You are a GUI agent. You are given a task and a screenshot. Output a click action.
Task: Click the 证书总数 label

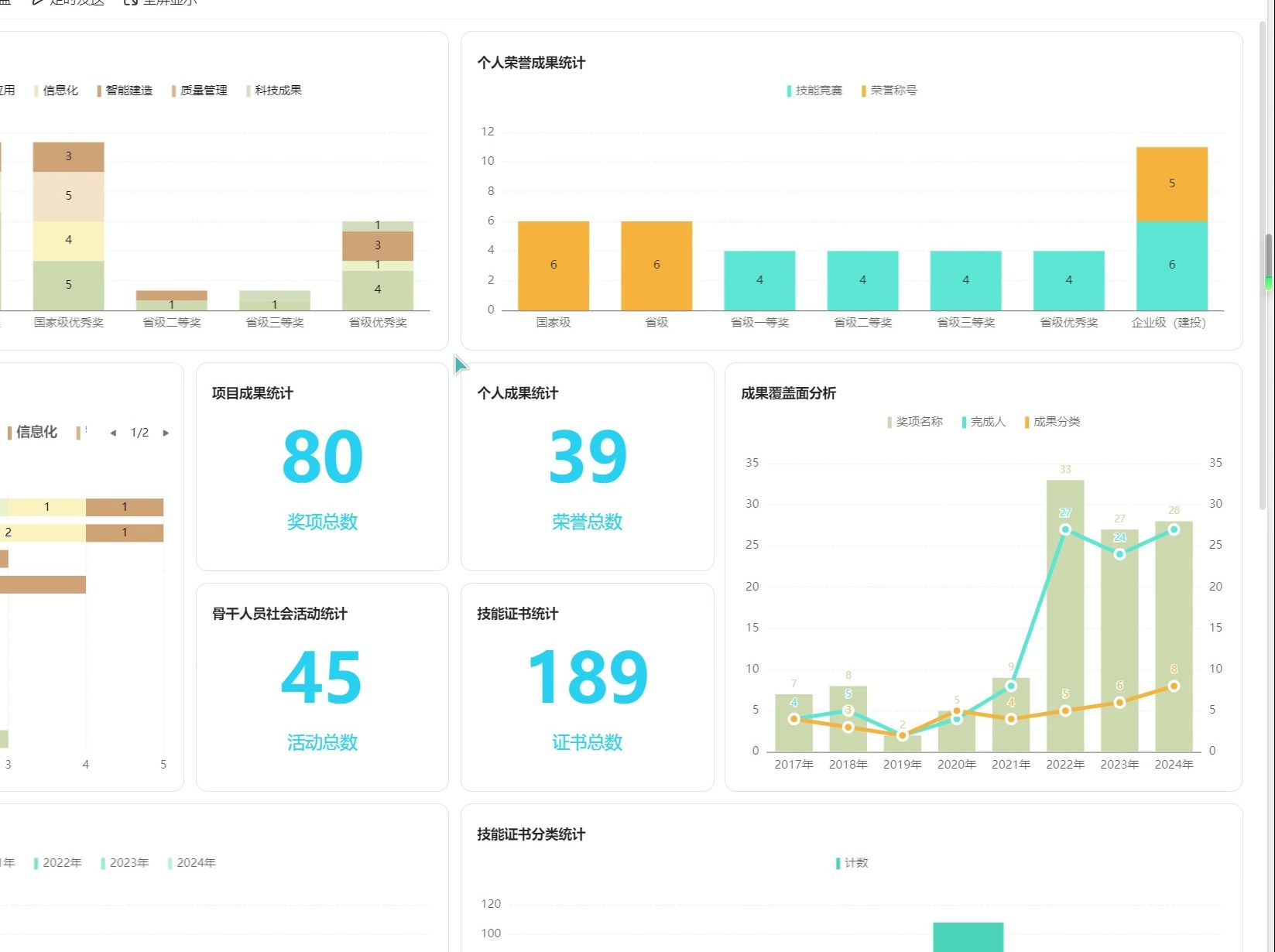[587, 743]
